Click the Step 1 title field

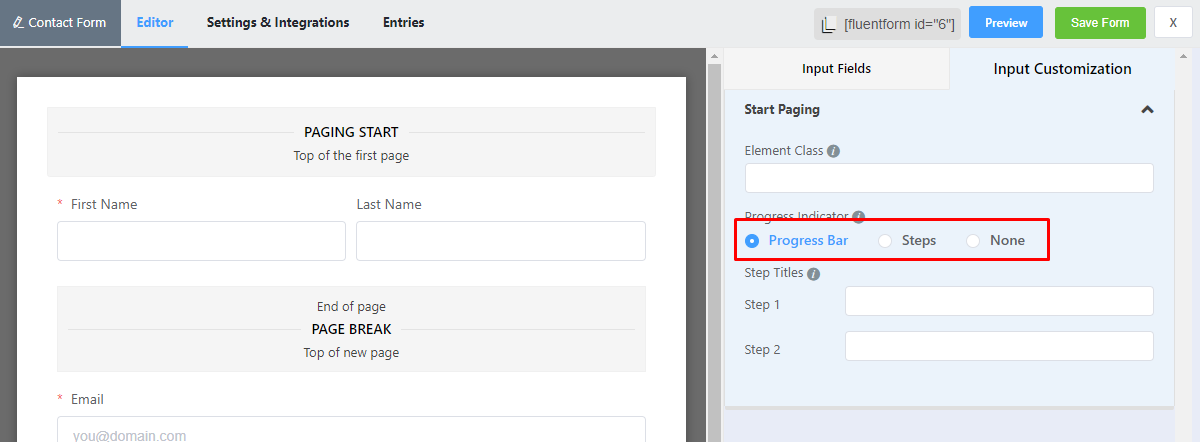[999, 301]
